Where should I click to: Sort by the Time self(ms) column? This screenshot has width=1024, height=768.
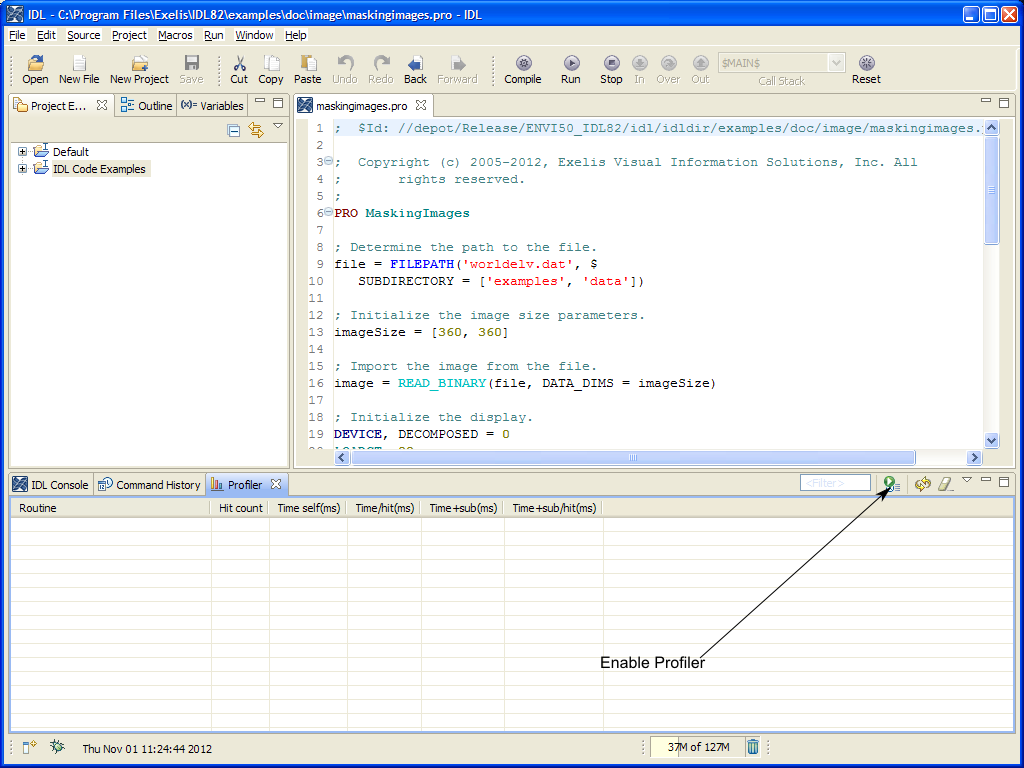pyautogui.click(x=308, y=508)
